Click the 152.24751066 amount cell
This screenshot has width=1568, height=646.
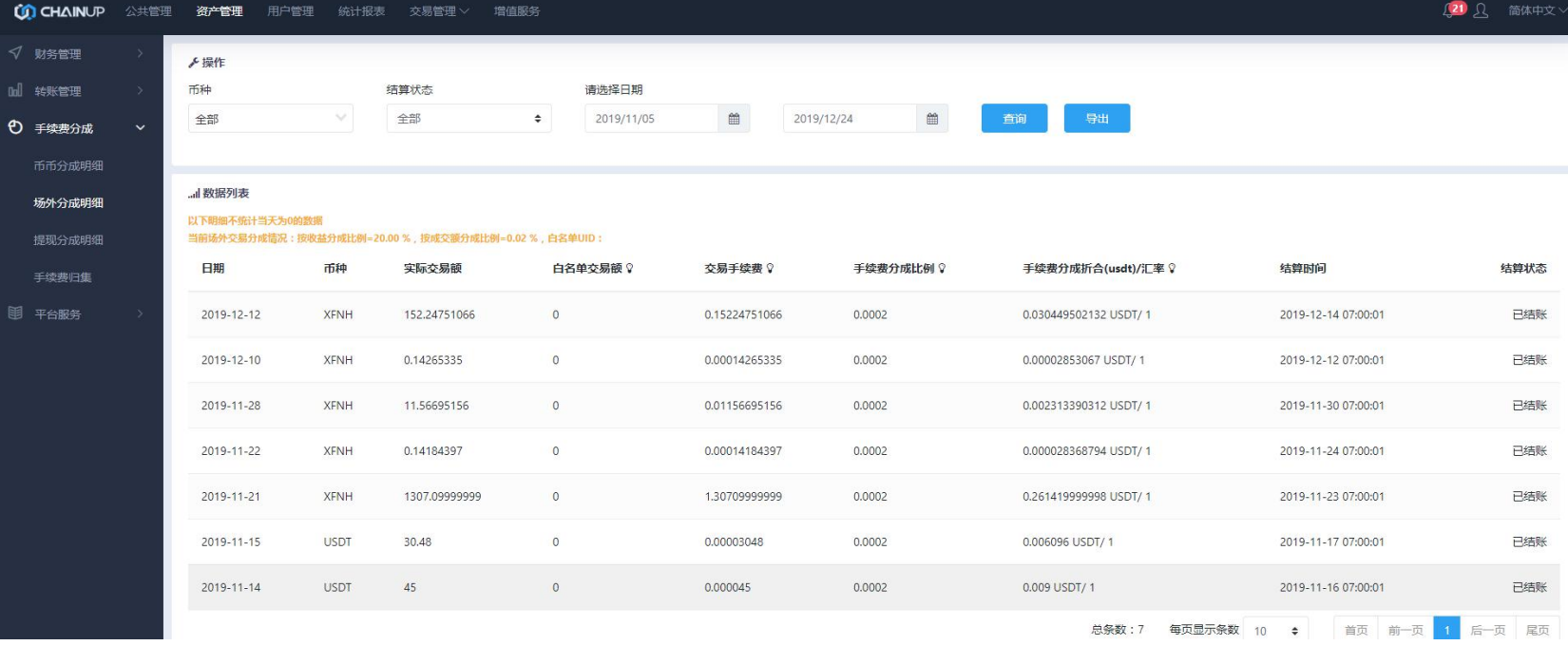pos(439,314)
